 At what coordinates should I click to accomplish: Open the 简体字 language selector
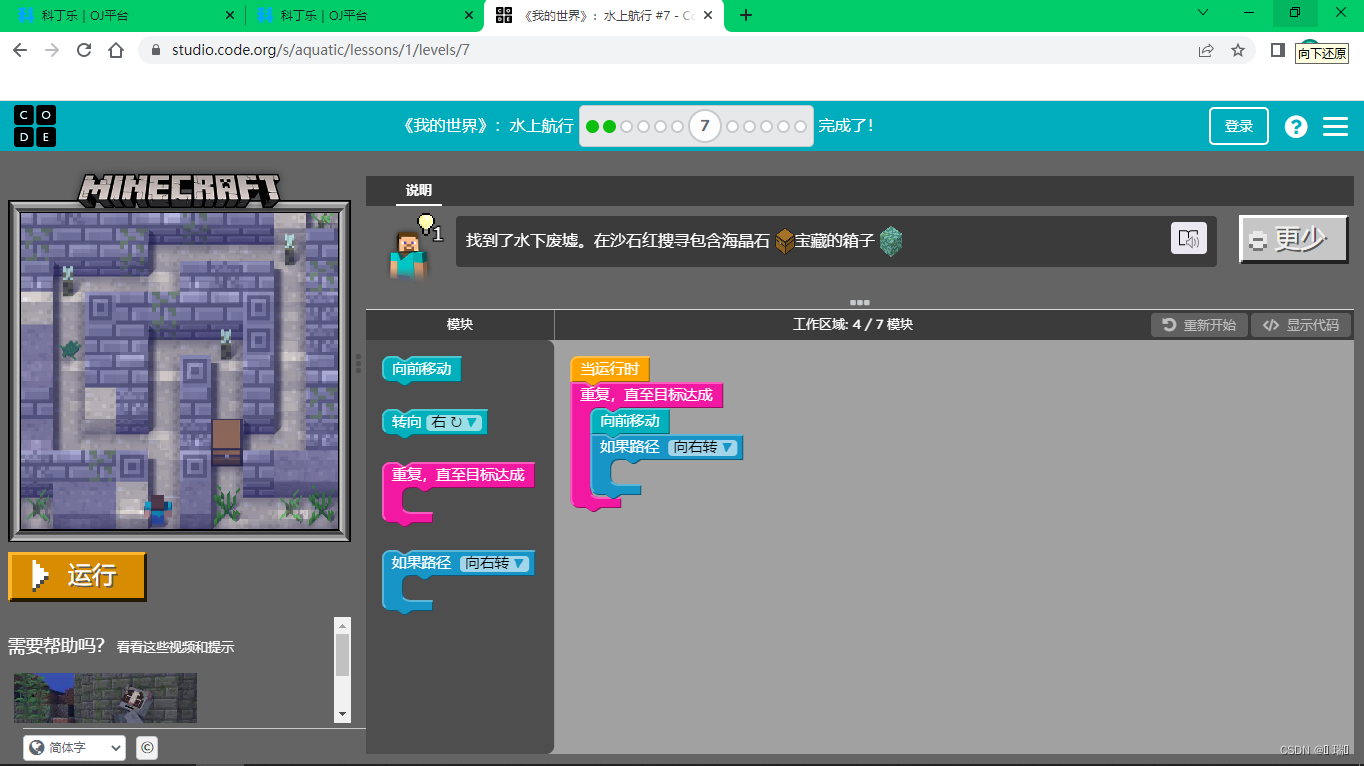75,747
